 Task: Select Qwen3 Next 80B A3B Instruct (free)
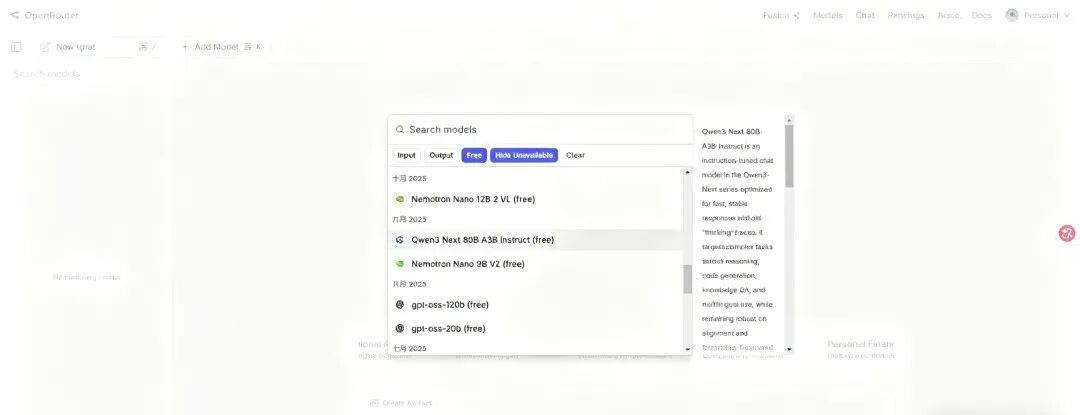[x=536, y=240]
